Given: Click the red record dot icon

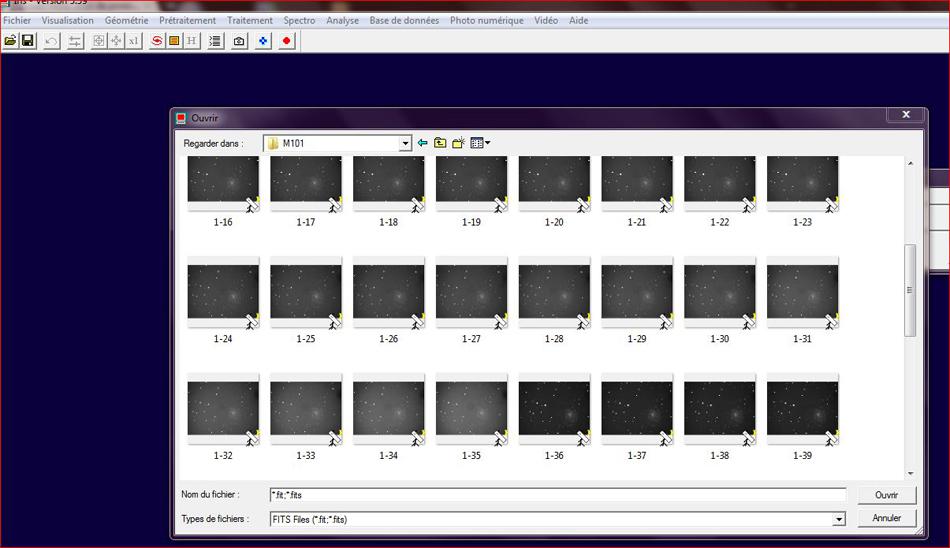Looking at the screenshot, I should coord(287,41).
